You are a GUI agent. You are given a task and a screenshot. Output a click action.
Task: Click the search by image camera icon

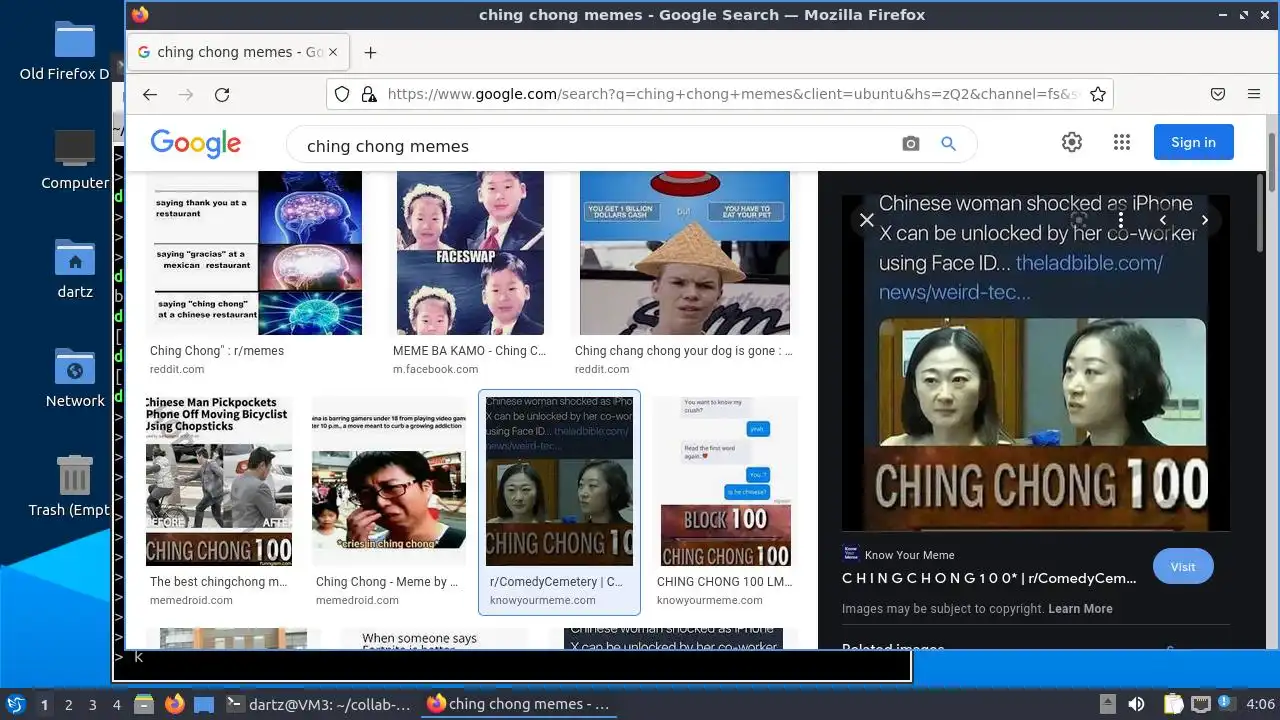(x=910, y=144)
